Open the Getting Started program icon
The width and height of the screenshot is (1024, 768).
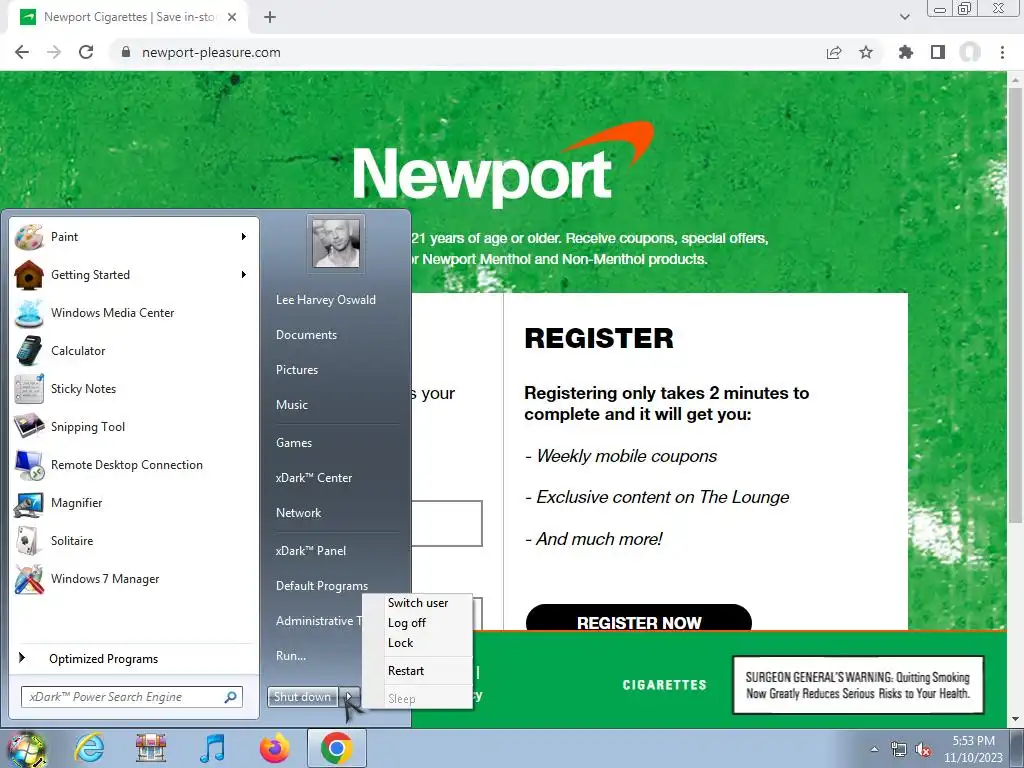click(29, 275)
